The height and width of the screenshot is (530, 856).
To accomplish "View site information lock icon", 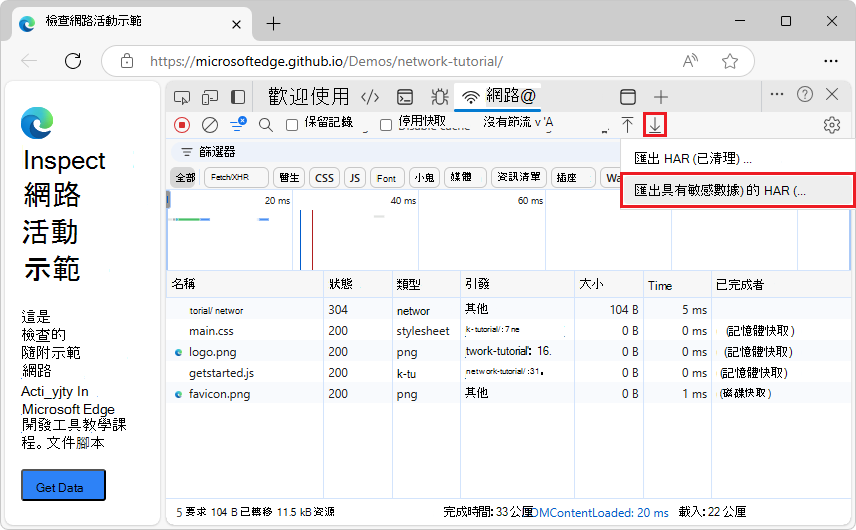I will coord(127,61).
